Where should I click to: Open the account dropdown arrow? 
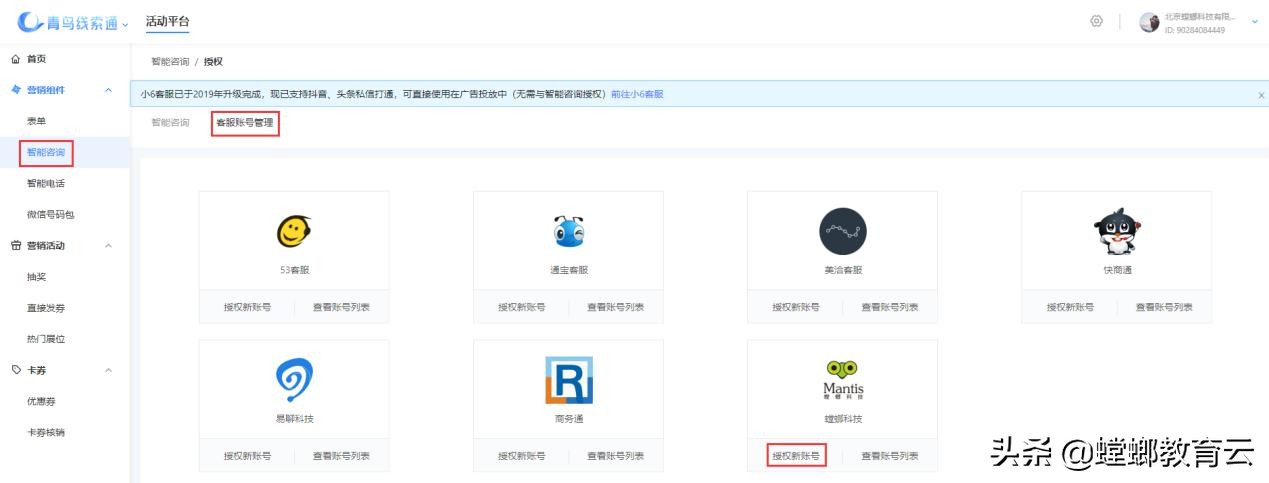tap(1254, 21)
